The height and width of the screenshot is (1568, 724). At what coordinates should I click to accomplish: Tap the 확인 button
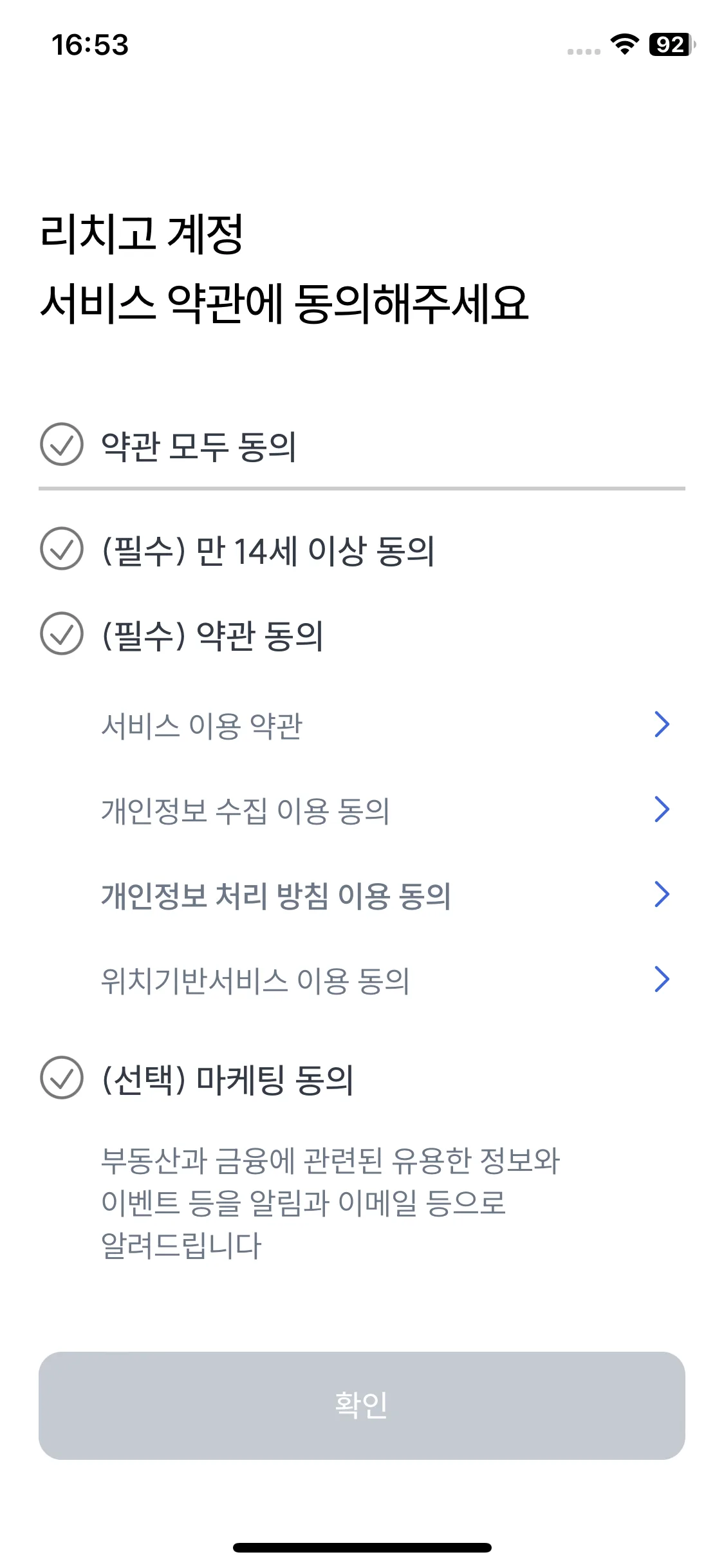(x=362, y=1405)
